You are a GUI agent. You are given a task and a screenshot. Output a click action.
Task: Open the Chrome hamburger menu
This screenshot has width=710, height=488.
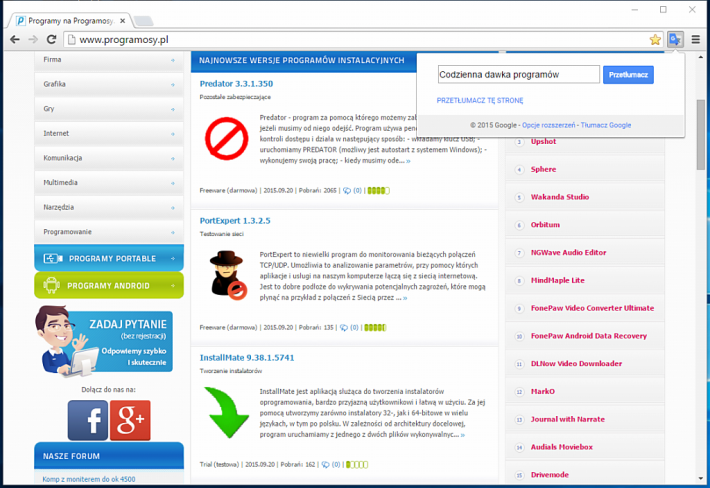point(696,40)
